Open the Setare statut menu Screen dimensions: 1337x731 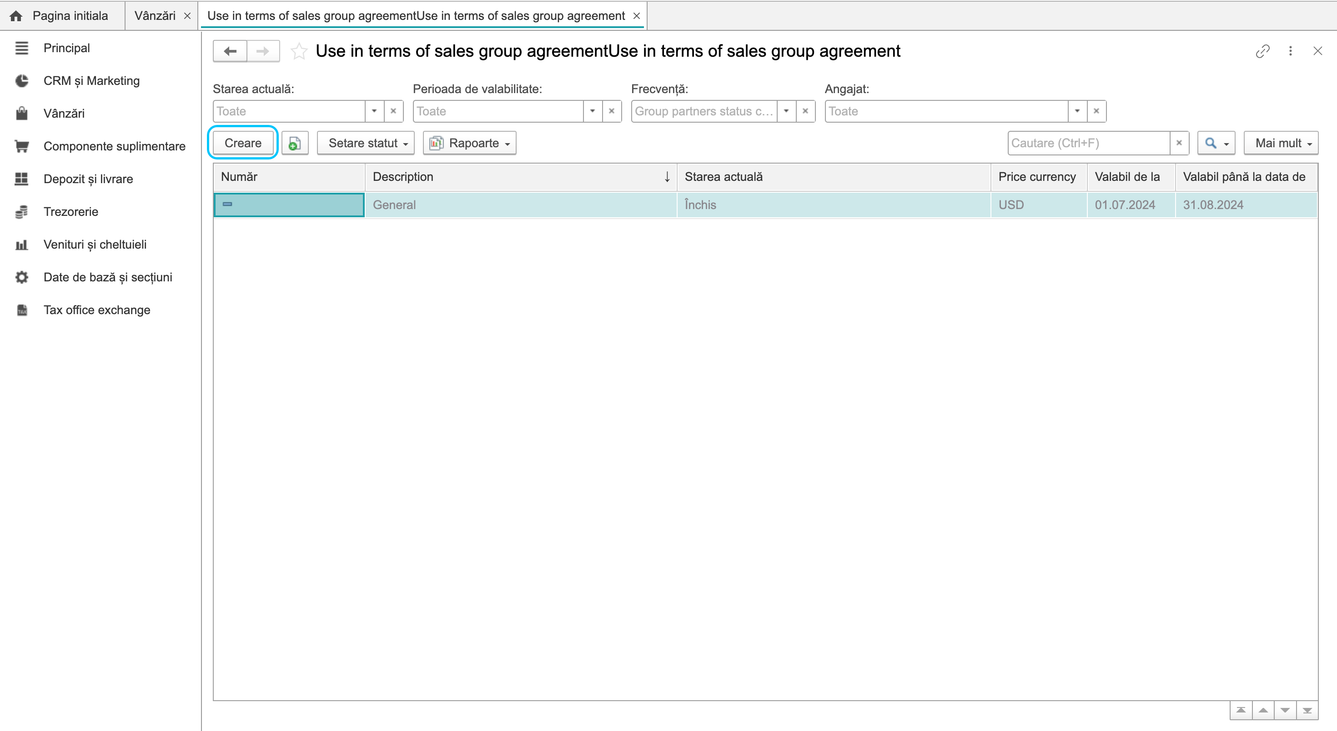point(366,143)
